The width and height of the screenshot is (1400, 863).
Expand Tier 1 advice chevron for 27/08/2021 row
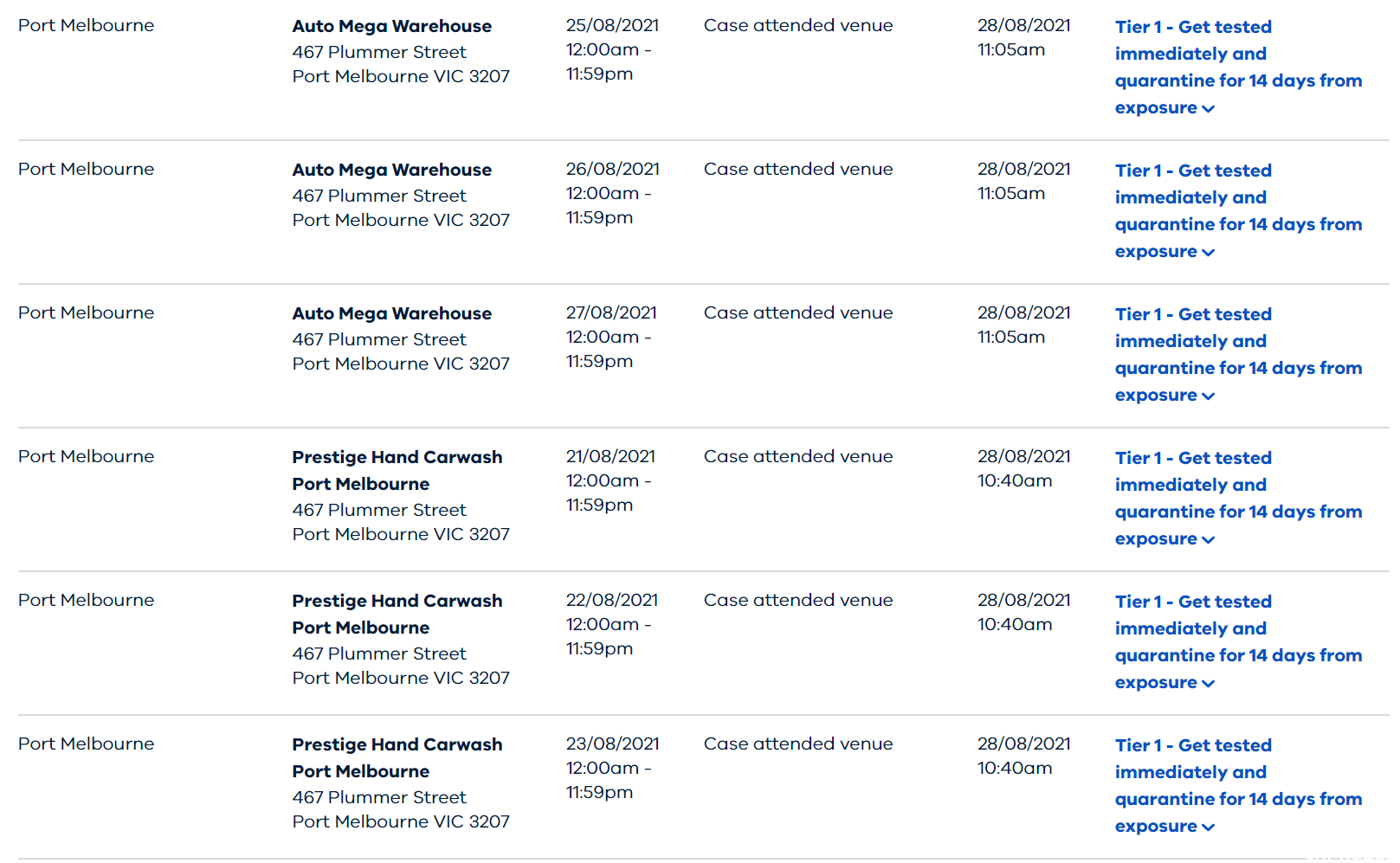[x=1209, y=396]
